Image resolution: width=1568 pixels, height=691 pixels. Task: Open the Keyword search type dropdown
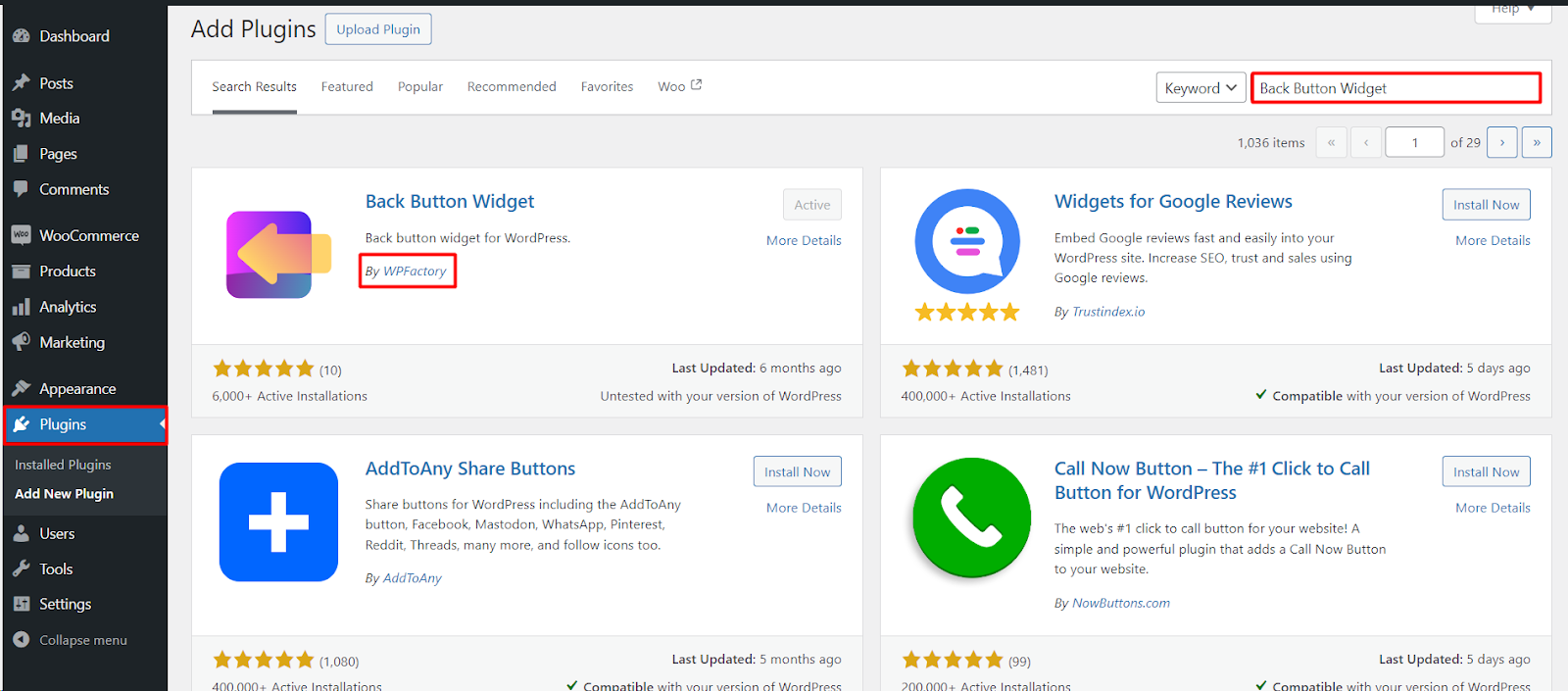[x=1200, y=88]
